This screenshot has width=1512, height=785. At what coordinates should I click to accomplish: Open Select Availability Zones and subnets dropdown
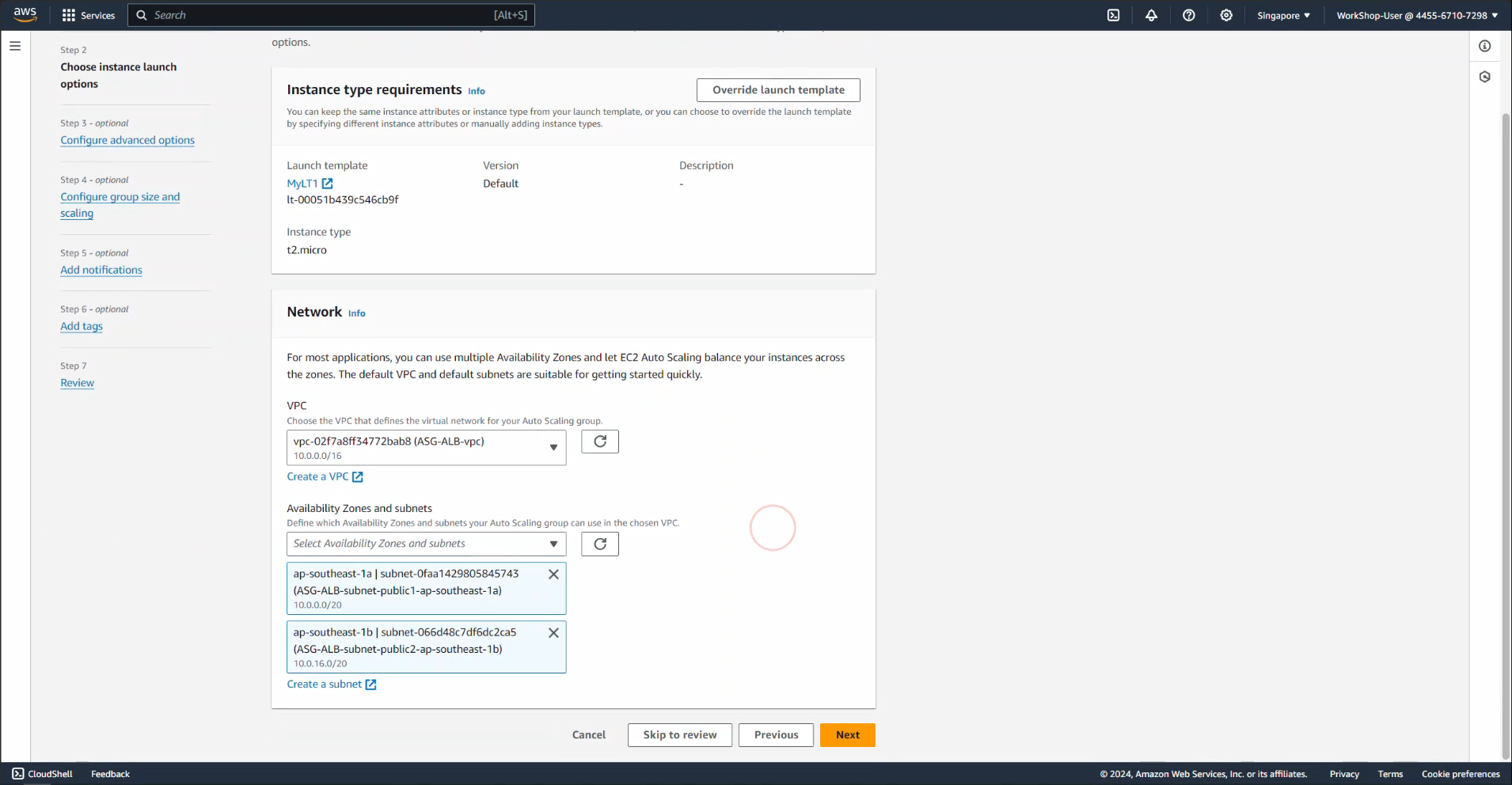(x=426, y=544)
